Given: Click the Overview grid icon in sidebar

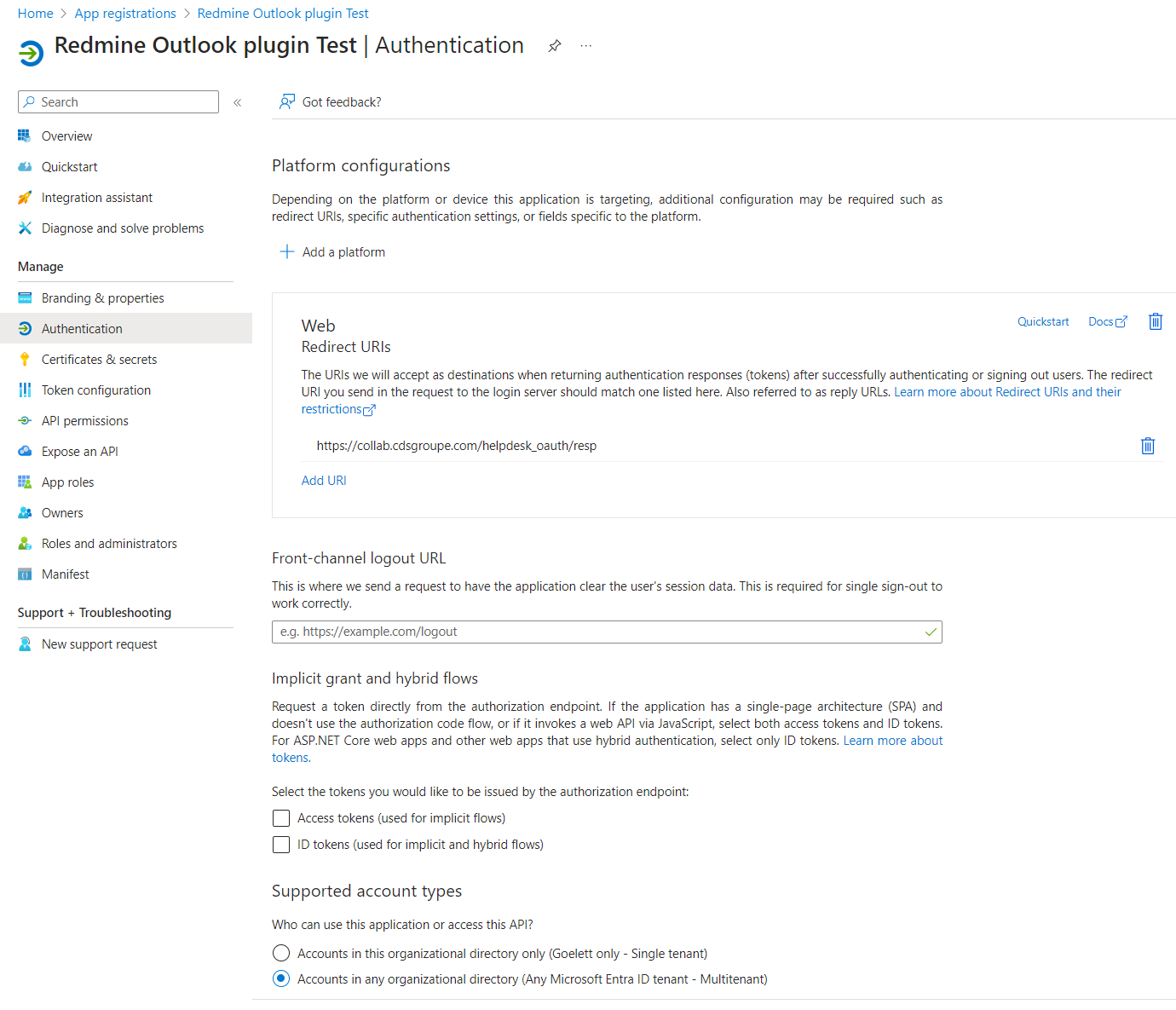Looking at the screenshot, I should click(x=25, y=136).
